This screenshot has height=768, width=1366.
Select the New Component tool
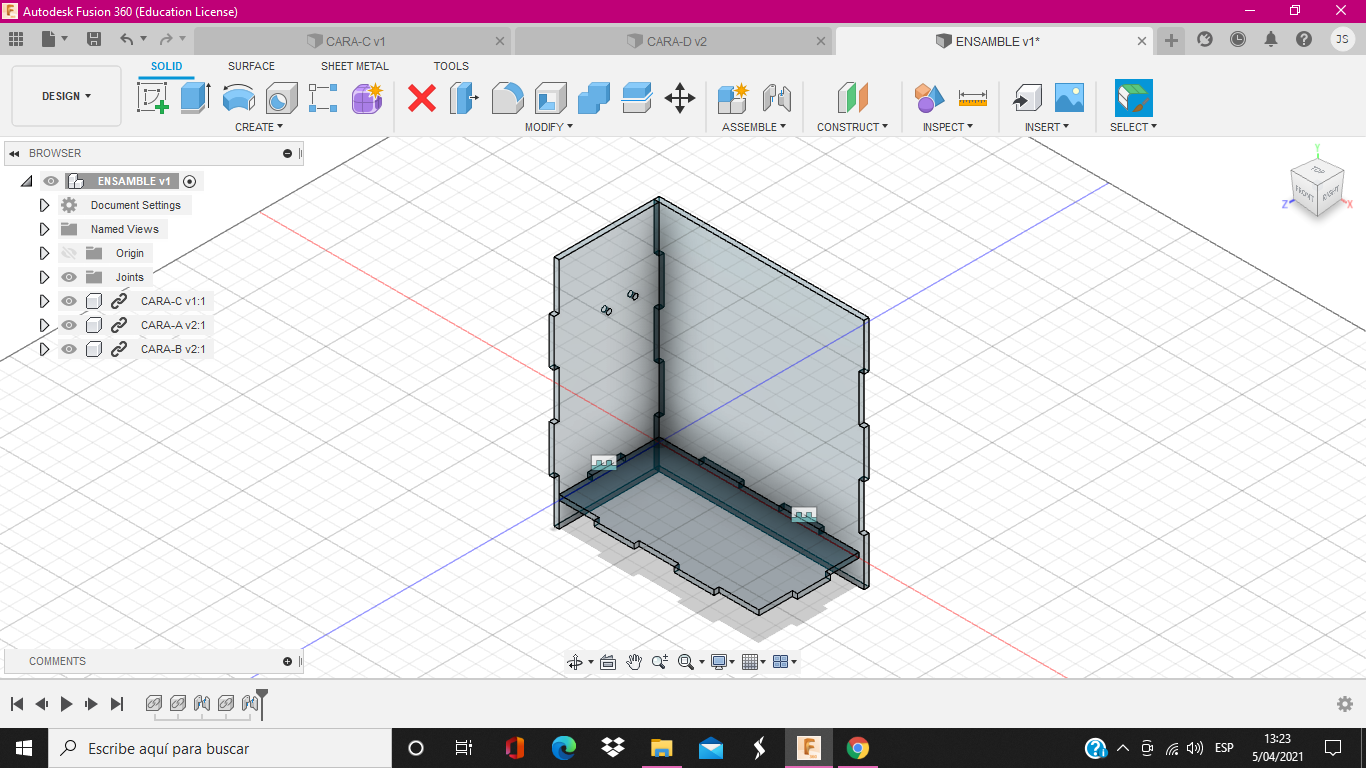tap(733, 98)
